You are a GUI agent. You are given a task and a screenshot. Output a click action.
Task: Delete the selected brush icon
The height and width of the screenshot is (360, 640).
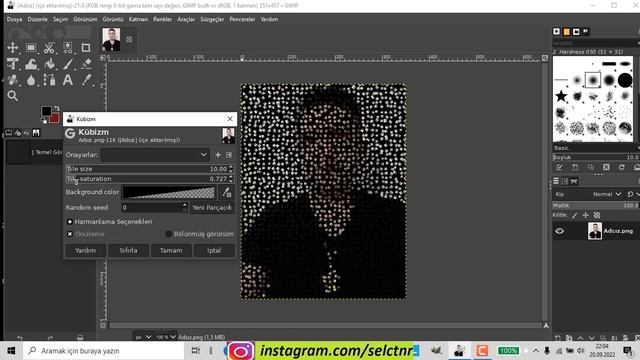(606, 167)
